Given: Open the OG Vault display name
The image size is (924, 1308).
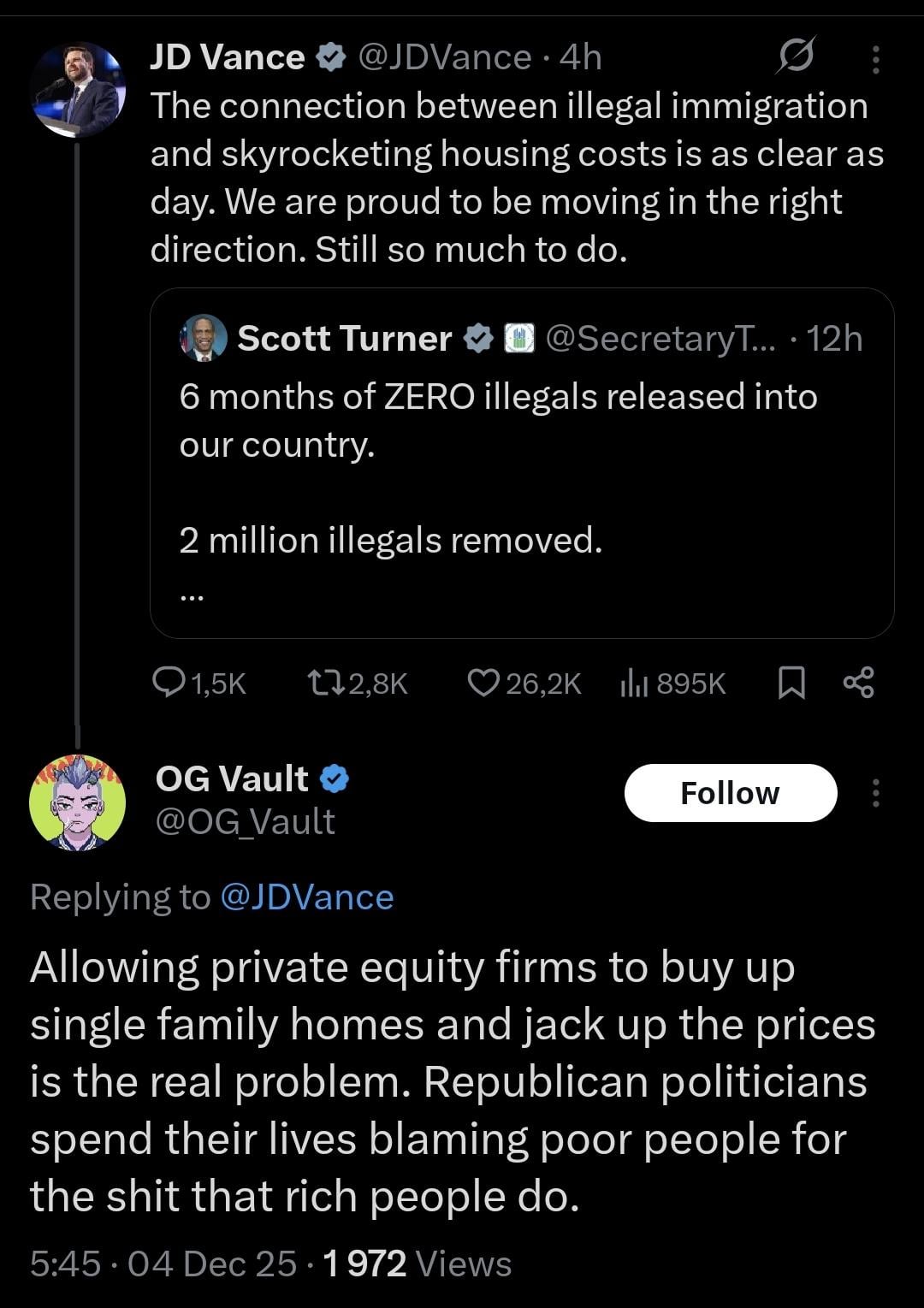Looking at the screenshot, I should pyautogui.click(x=232, y=778).
